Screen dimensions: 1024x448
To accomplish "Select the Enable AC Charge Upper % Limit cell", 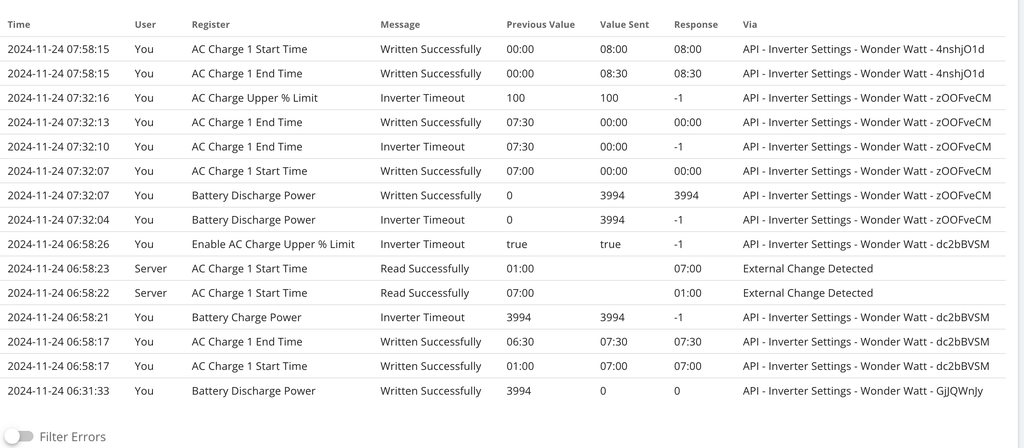I will pyautogui.click(x=273, y=244).
